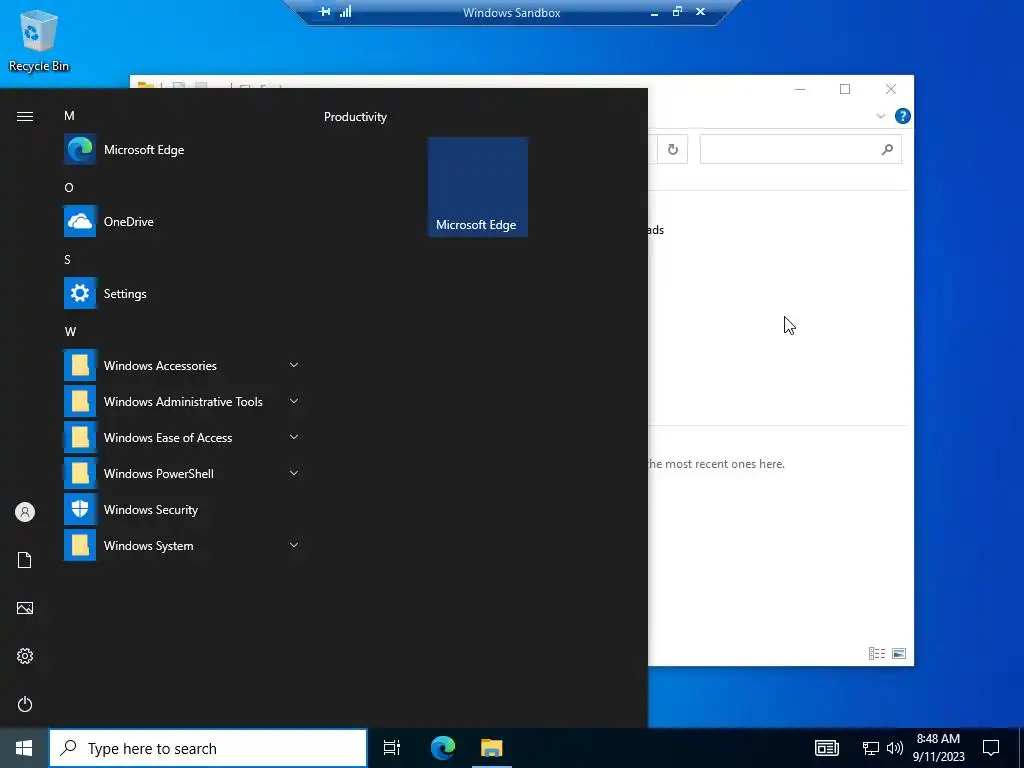Open Pictures from Start sidebar
This screenshot has height=768, width=1024.
(25, 608)
